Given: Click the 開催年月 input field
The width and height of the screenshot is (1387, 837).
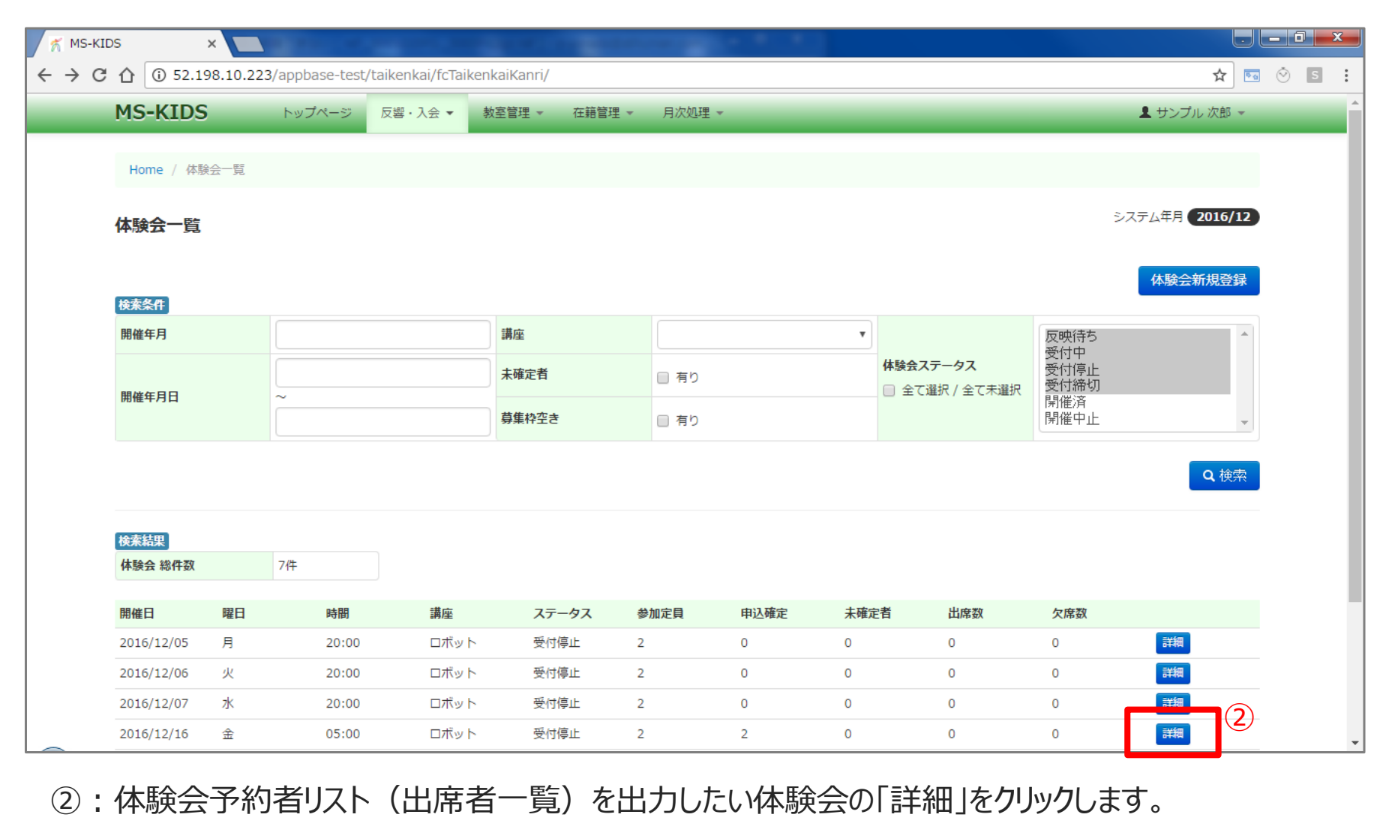Looking at the screenshot, I should [383, 335].
